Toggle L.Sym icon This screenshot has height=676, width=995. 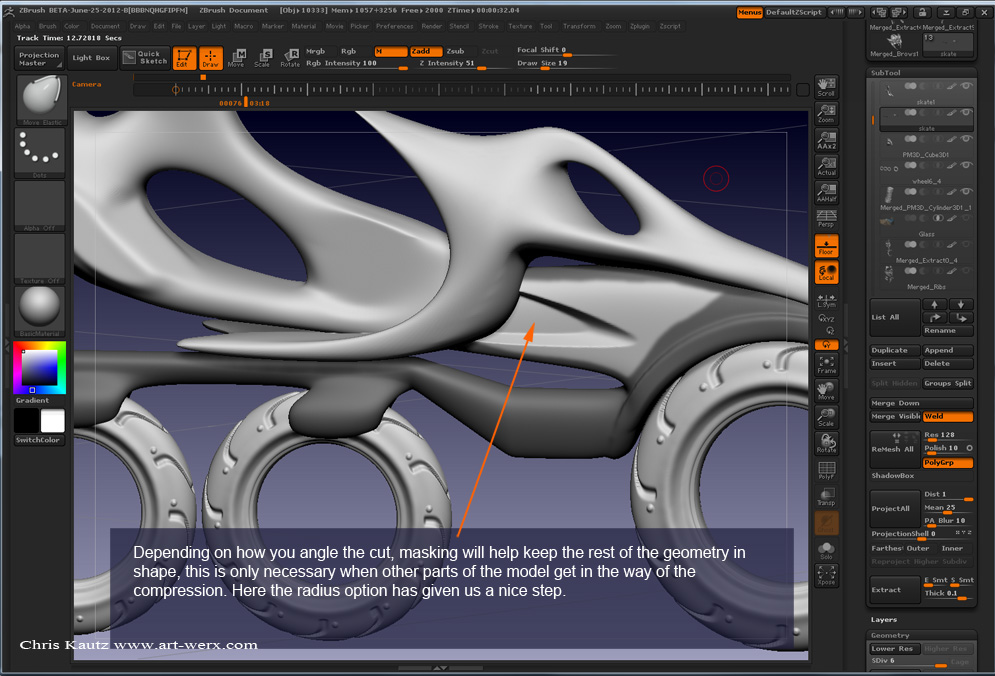point(826,301)
